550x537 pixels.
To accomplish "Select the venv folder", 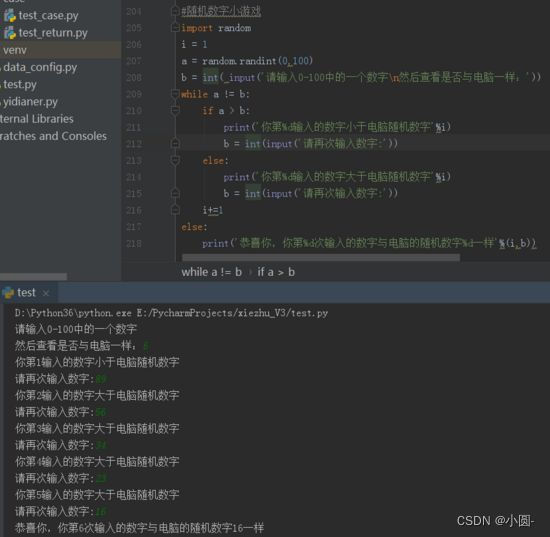I will pos(15,50).
